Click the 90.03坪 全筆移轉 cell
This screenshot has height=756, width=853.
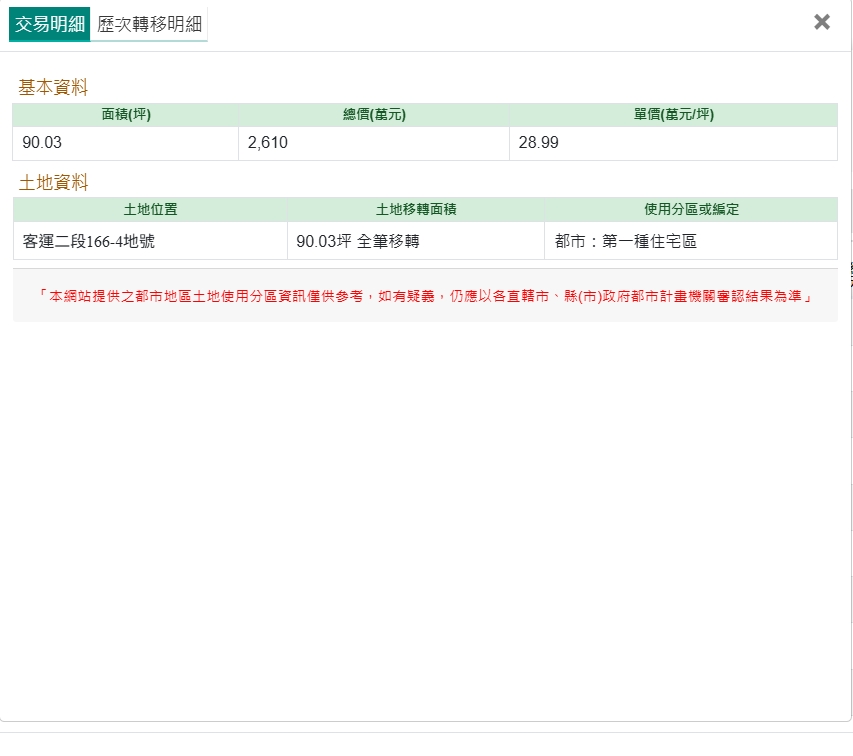358,241
